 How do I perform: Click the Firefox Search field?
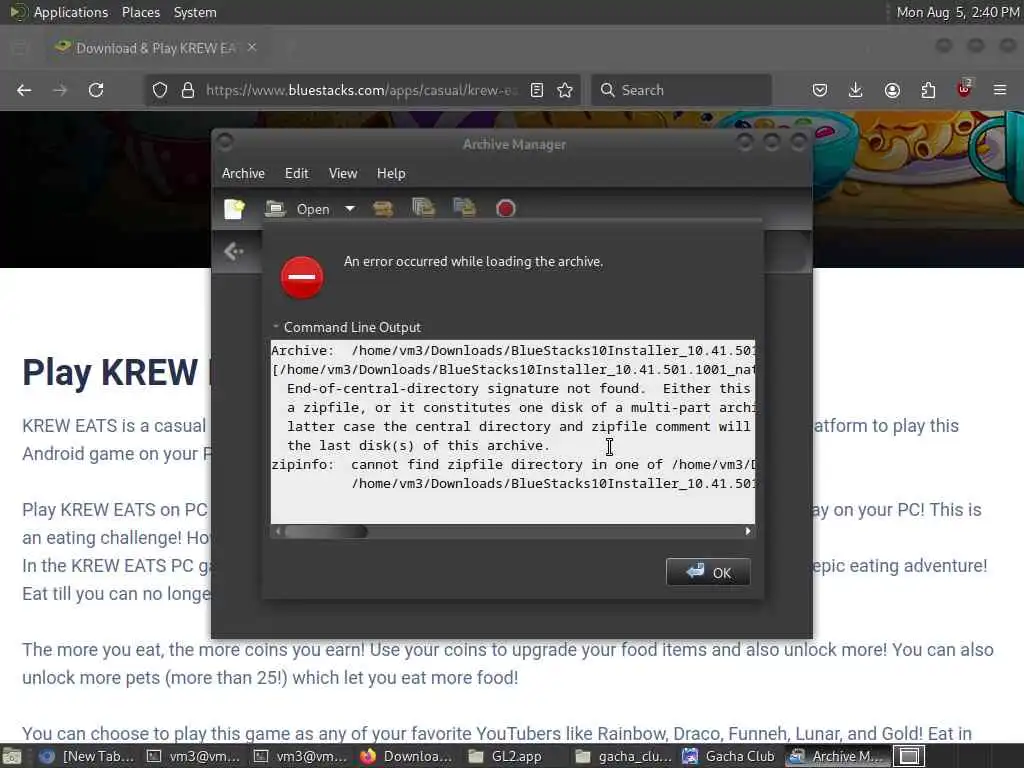coord(681,90)
